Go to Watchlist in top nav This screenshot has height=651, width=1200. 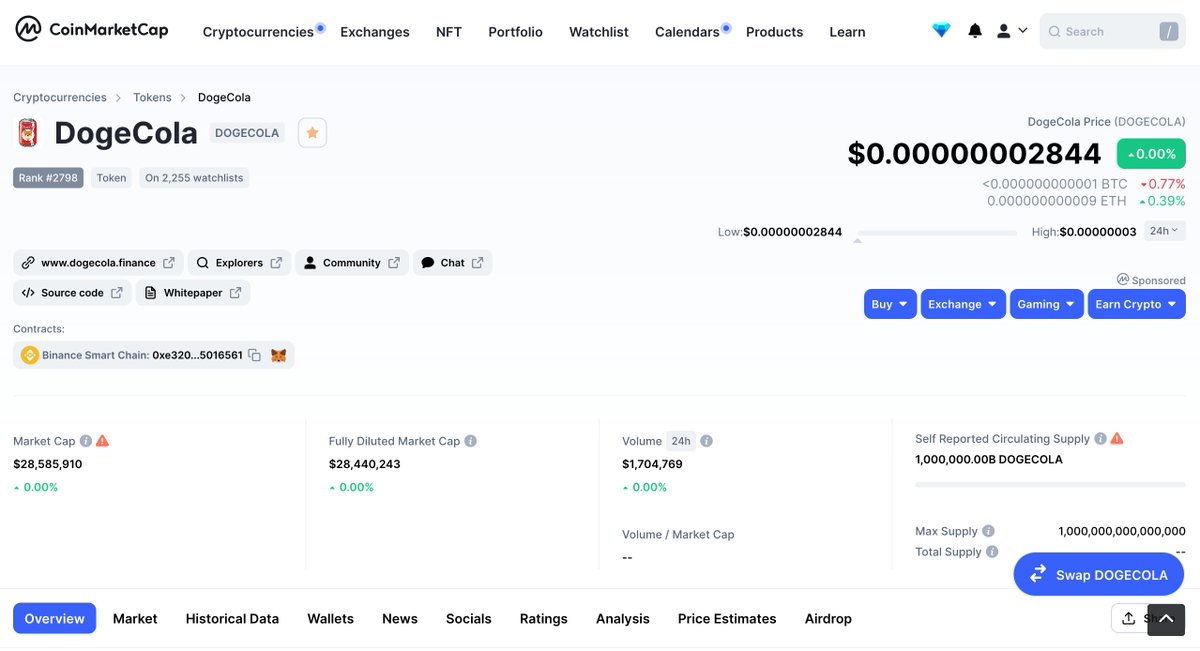click(599, 32)
